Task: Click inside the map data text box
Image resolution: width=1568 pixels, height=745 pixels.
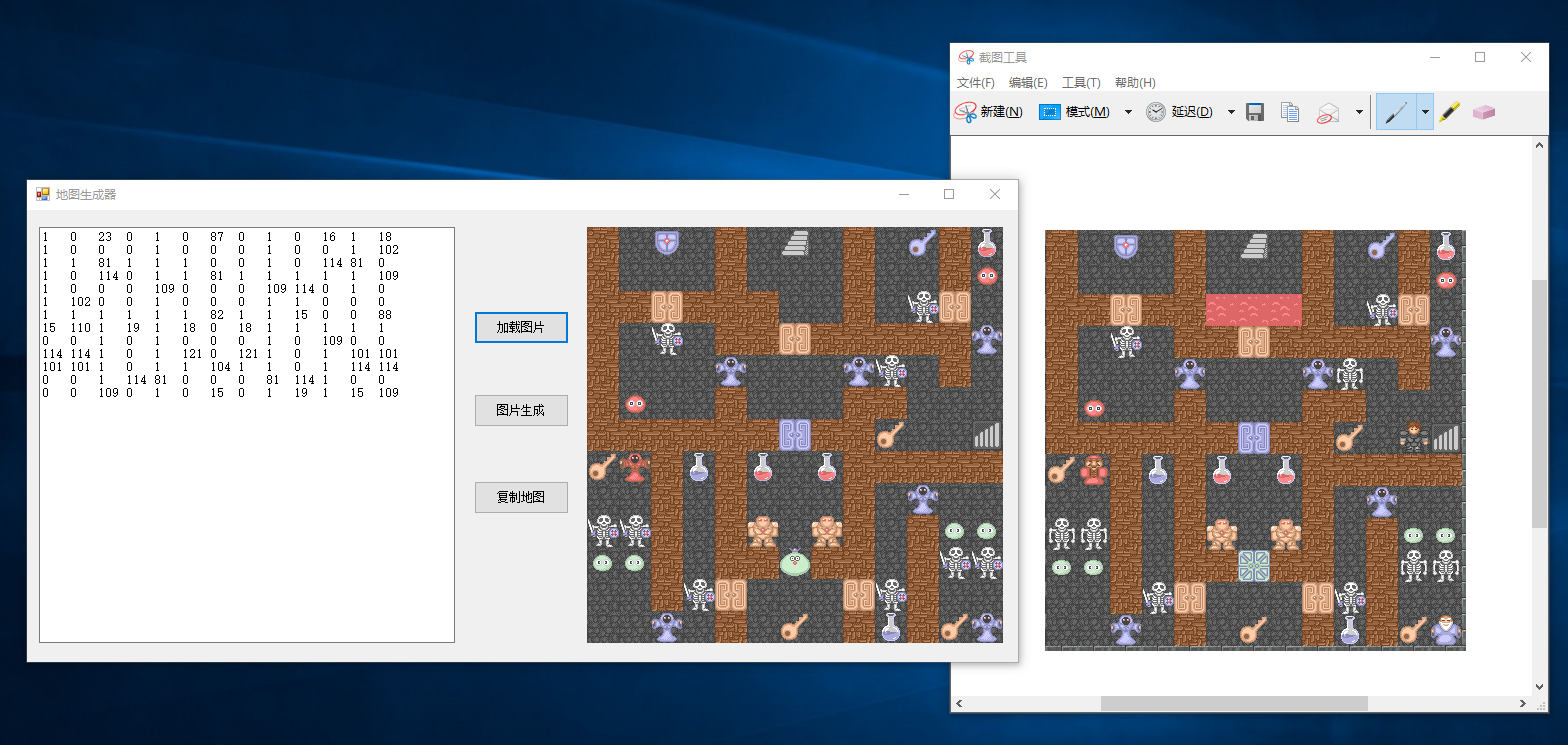Action: 247,435
